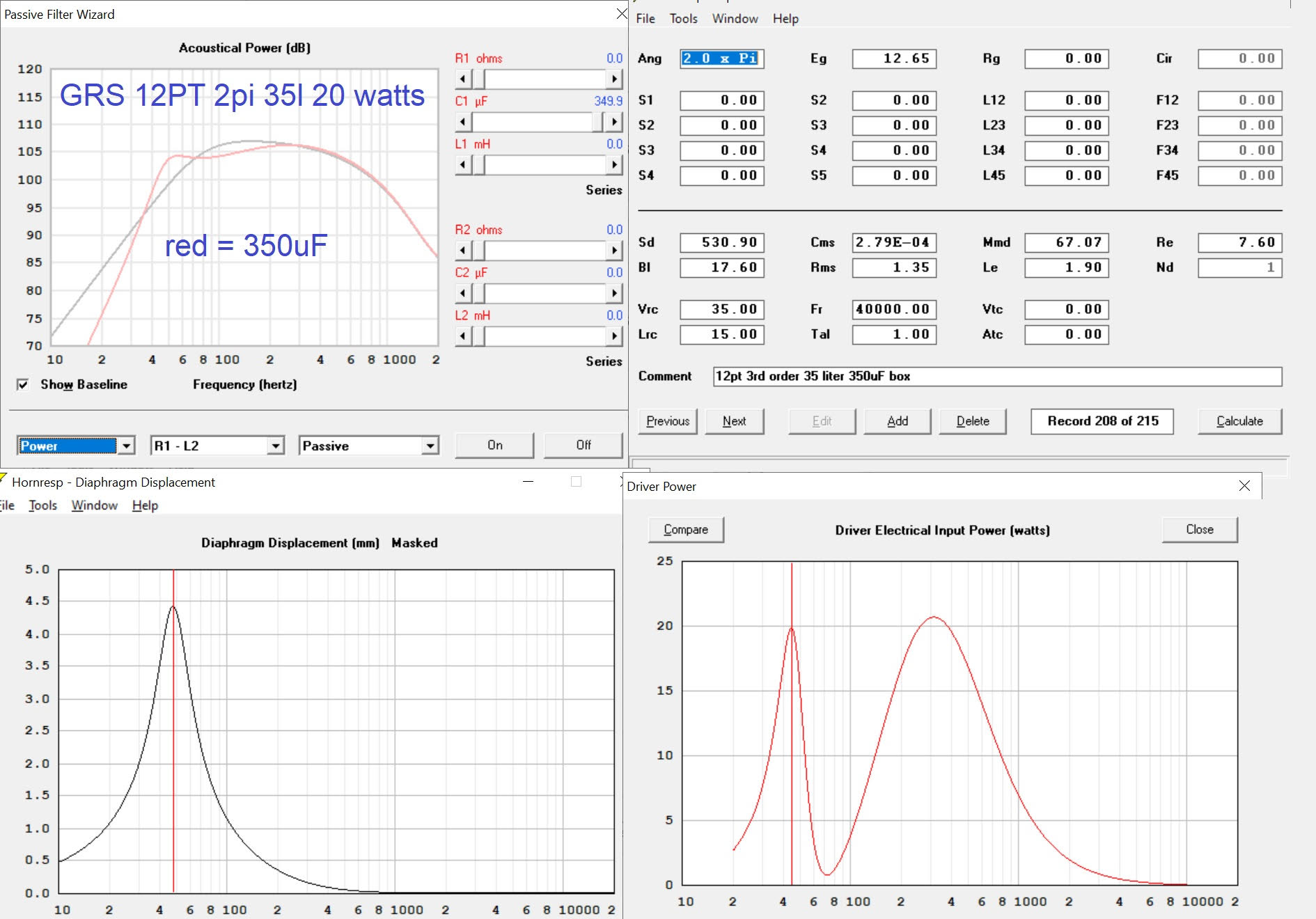Uncheck the Show Baseline checkbox
The image size is (1316, 919).
tap(23, 384)
